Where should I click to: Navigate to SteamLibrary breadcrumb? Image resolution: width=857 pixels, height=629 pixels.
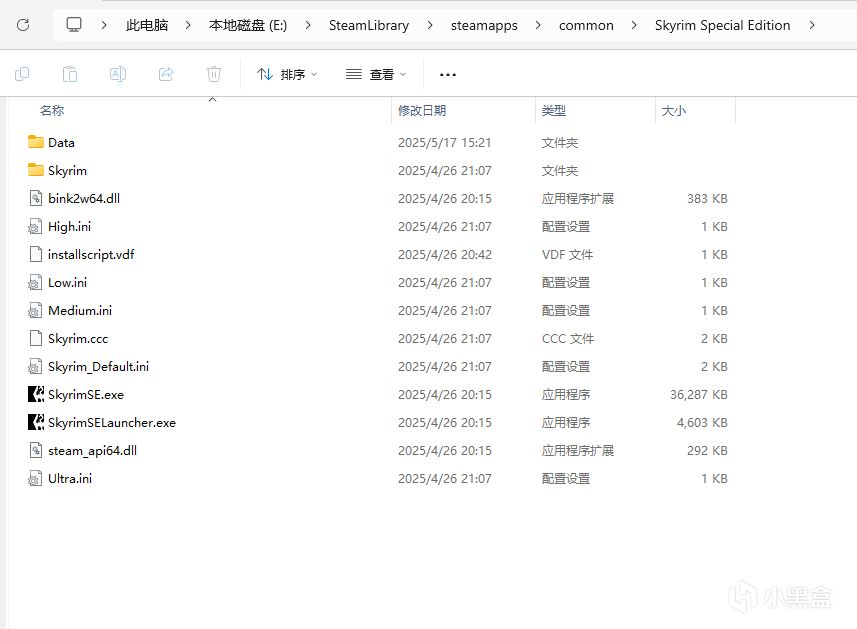point(369,25)
